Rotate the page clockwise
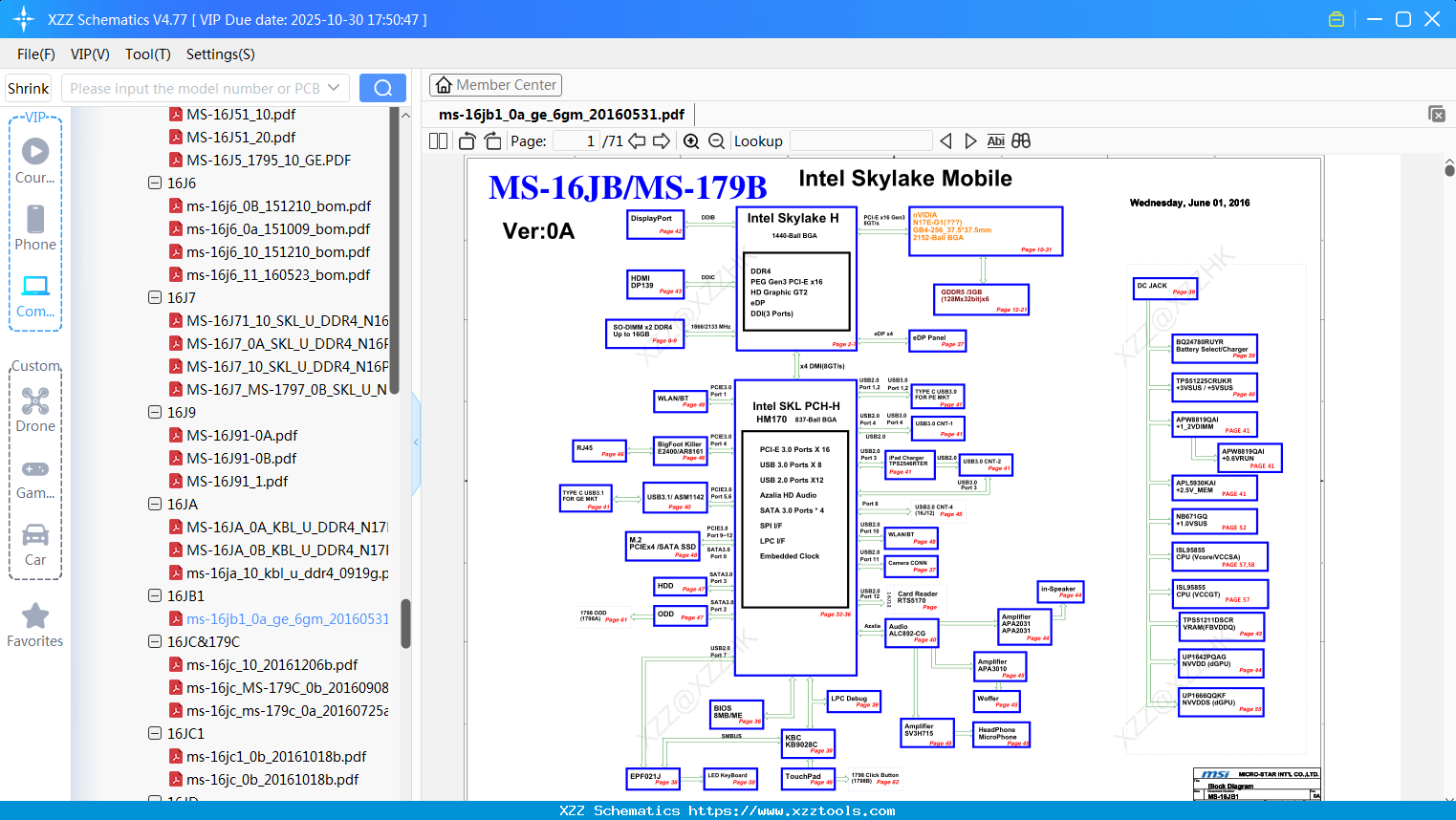Screen dimensions: 1456x820 point(492,141)
